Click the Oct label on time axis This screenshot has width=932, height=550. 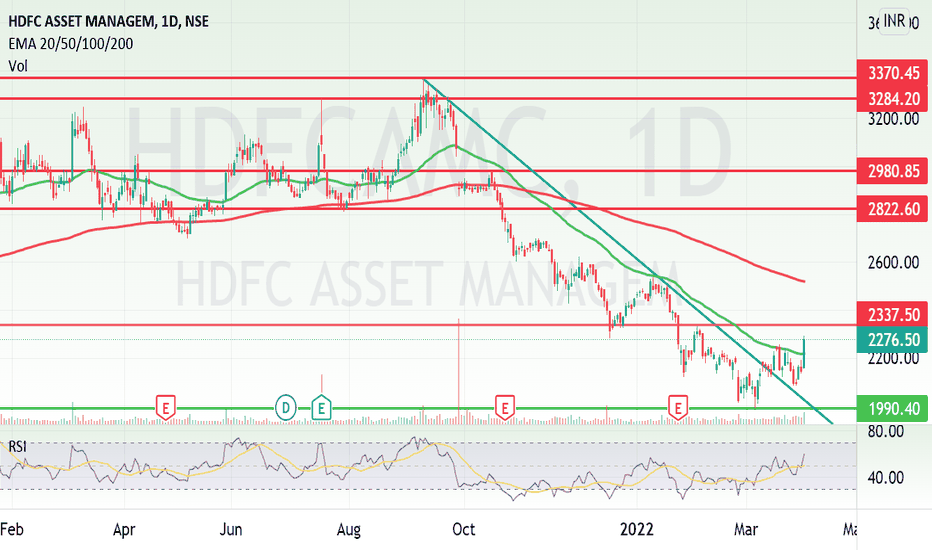464,529
